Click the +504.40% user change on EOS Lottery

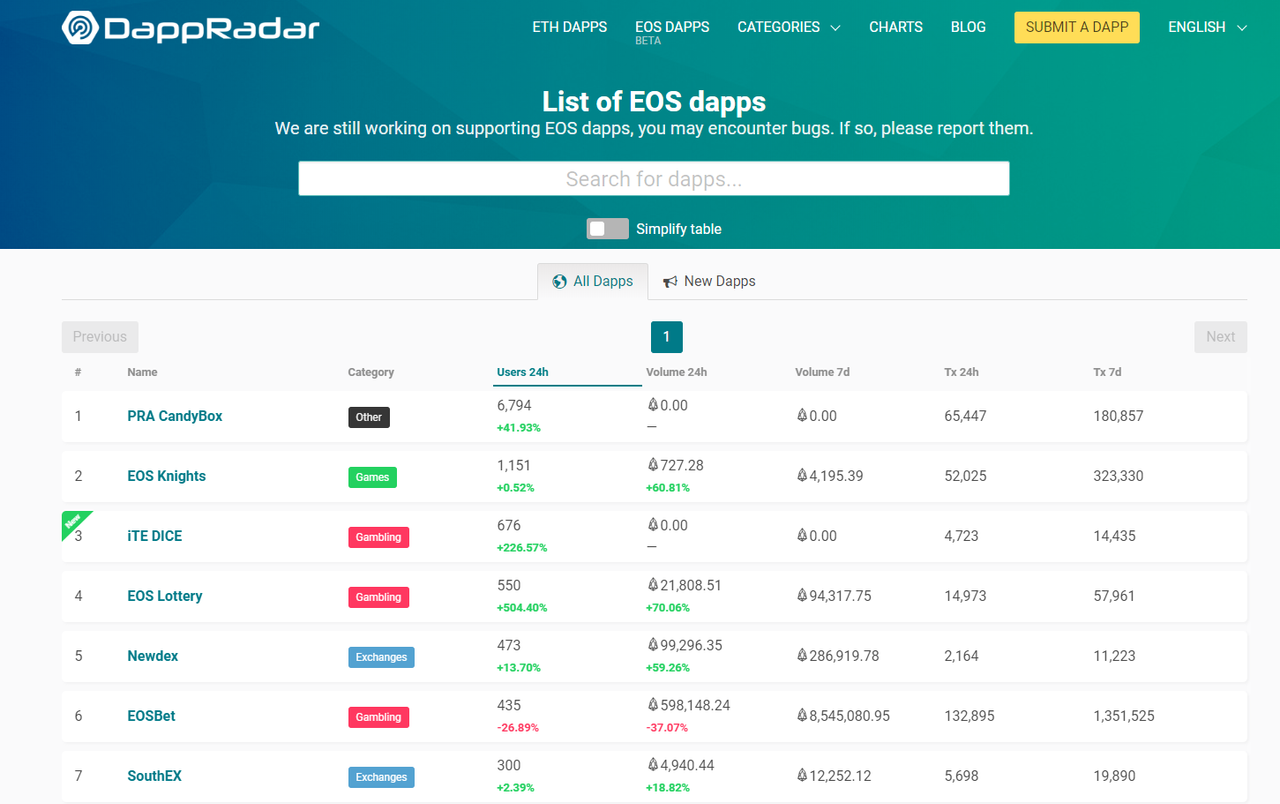(x=522, y=608)
